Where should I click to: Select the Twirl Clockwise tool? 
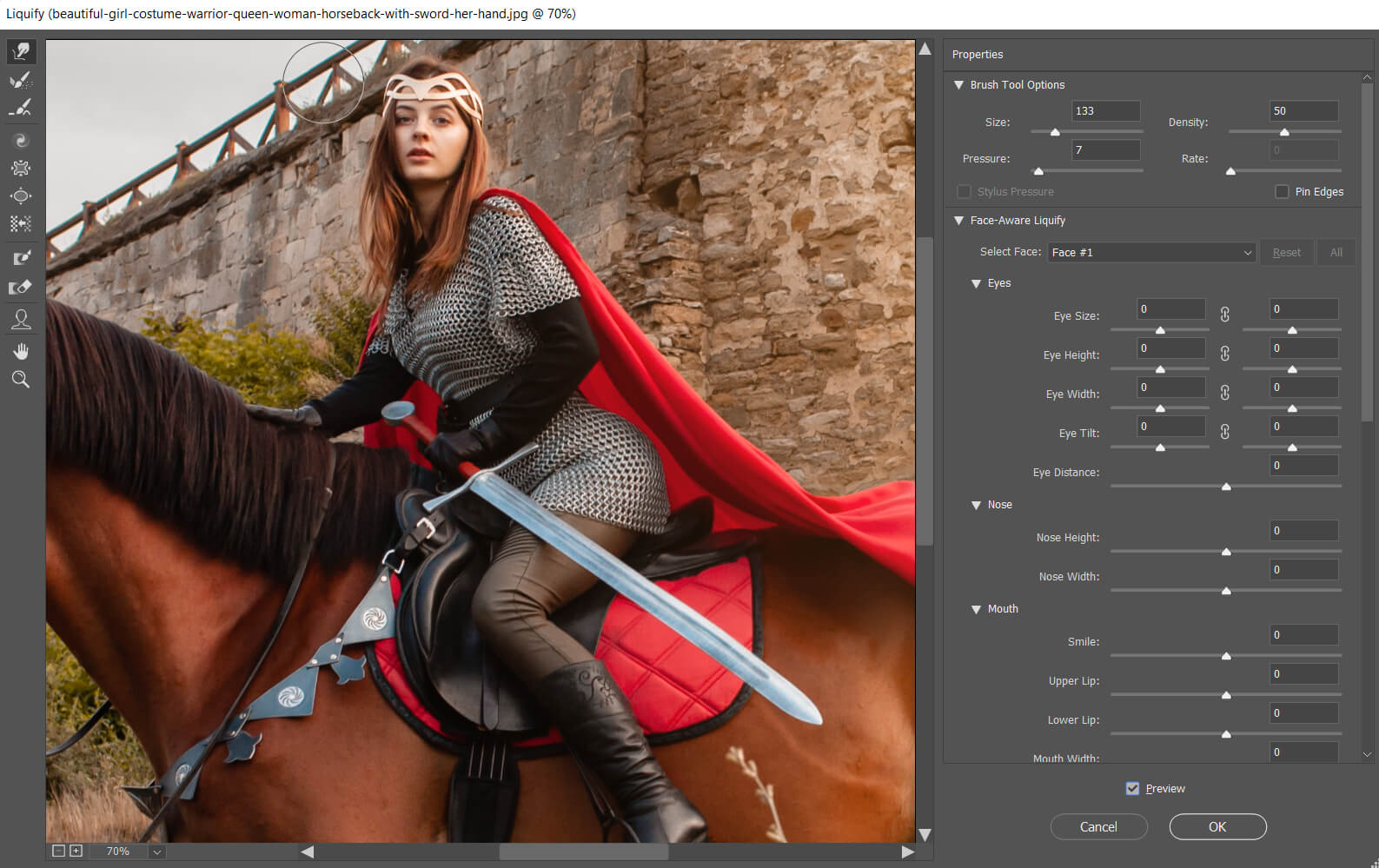coord(21,140)
